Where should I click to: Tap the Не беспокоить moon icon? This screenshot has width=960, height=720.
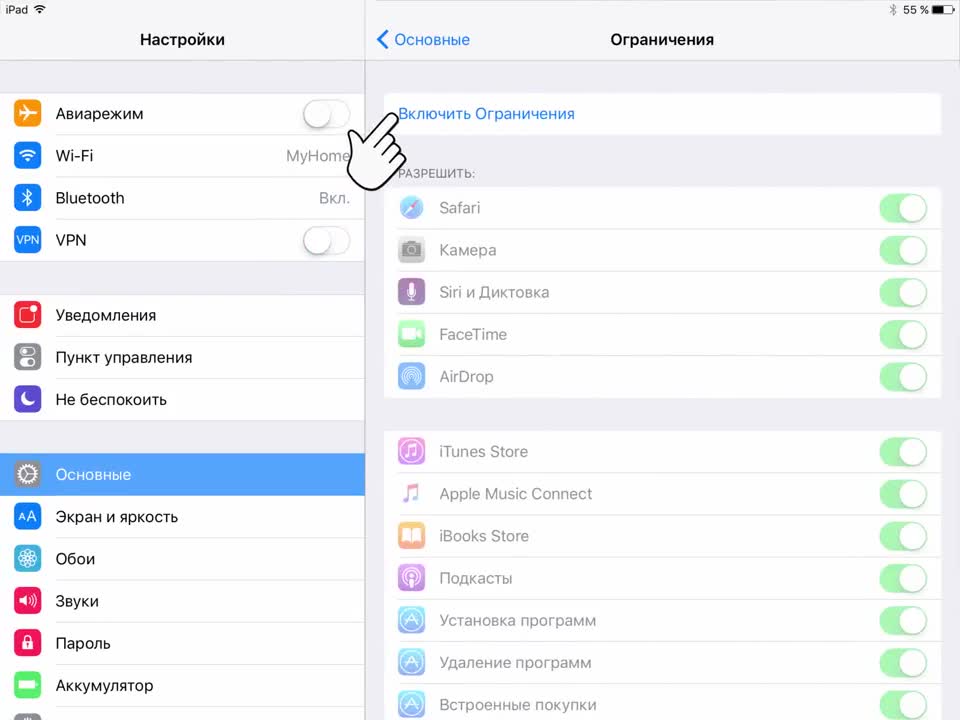[x=28, y=399]
